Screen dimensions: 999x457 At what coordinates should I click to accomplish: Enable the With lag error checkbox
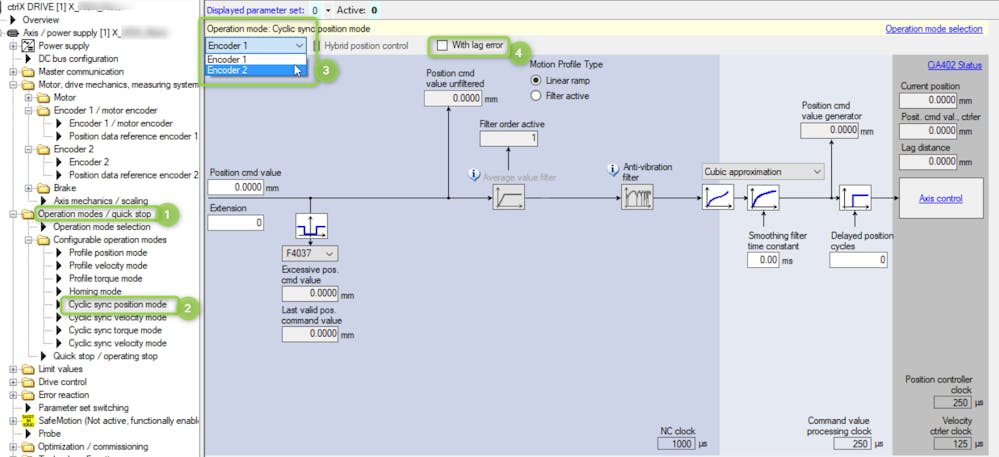(442, 46)
